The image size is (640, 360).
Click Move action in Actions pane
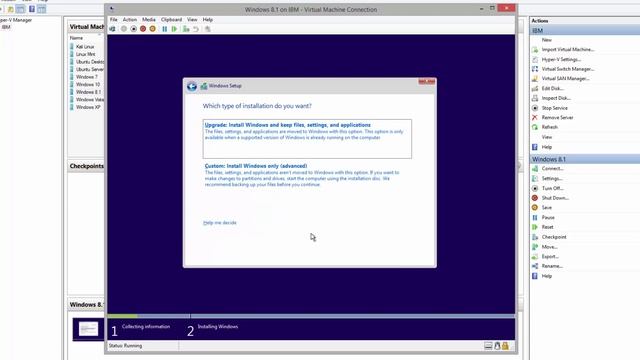click(549, 247)
